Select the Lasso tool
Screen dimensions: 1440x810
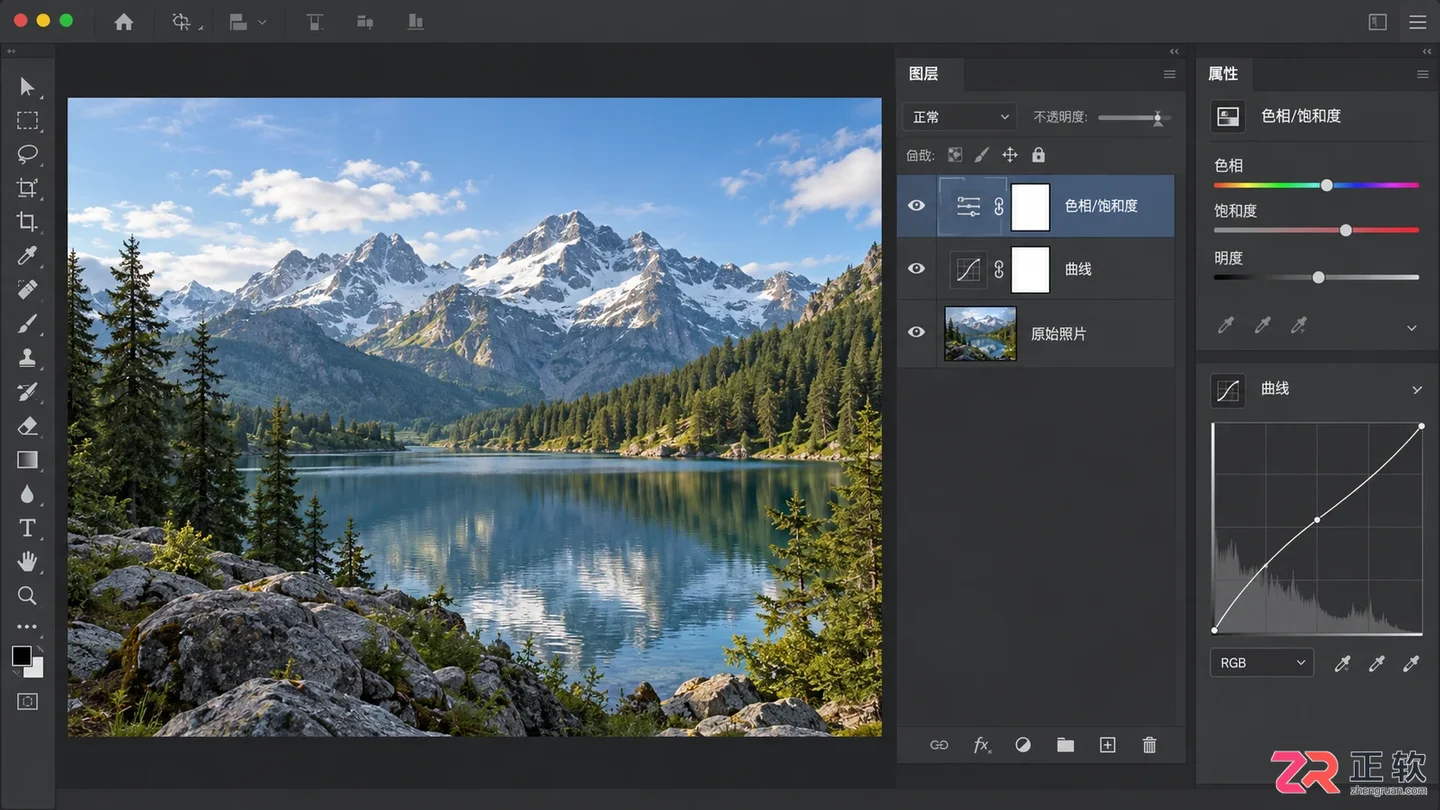point(27,154)
